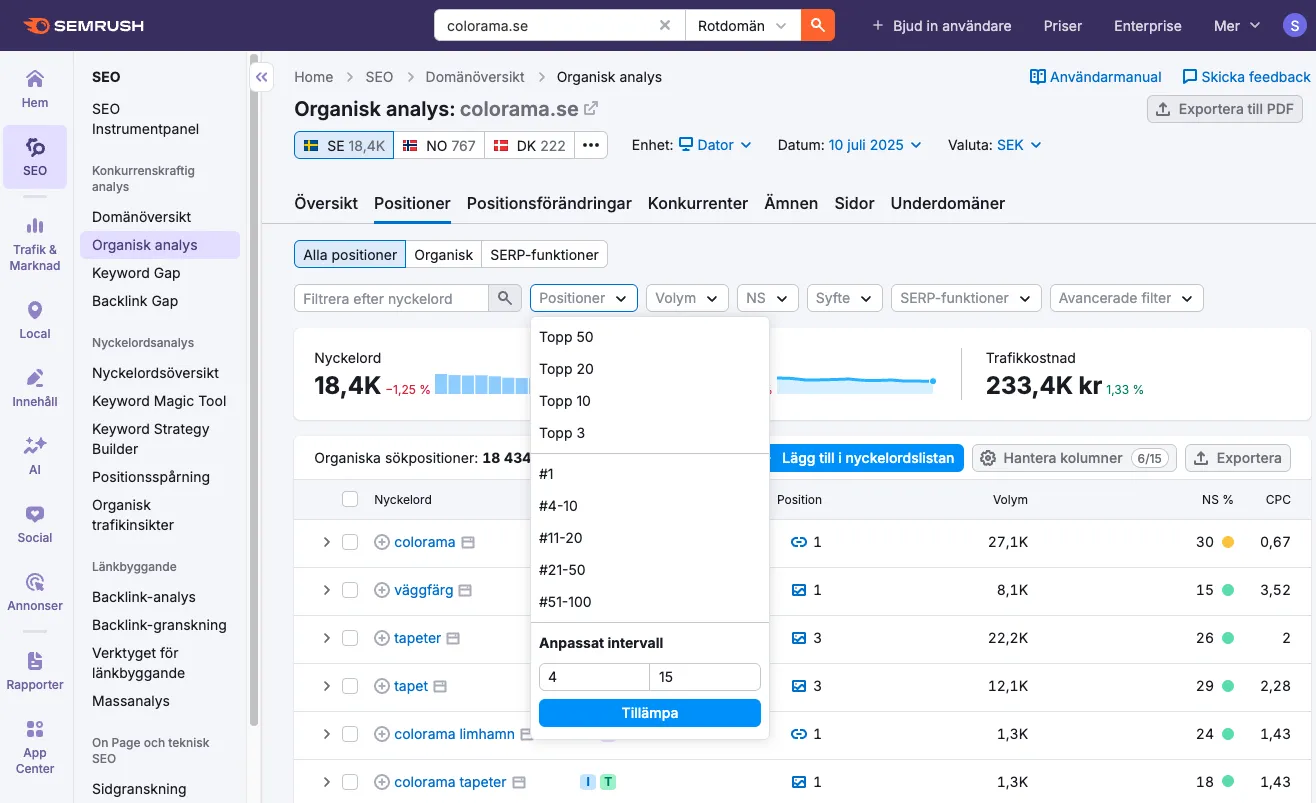Open the Social sidebar icon
This screenshot has width=1316, height=803.
point(35,524)
